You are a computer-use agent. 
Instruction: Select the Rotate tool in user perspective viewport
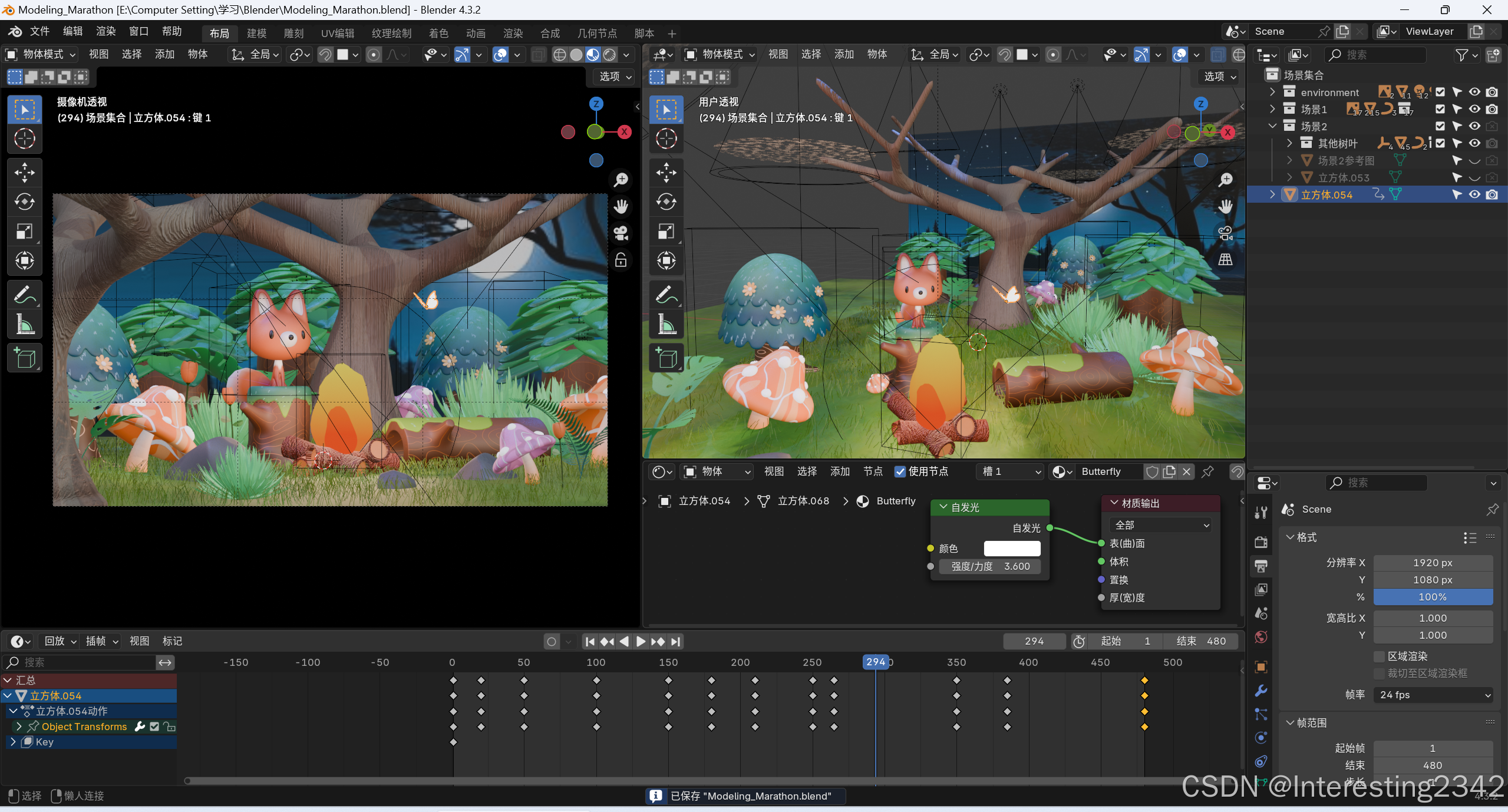point(666,202)
